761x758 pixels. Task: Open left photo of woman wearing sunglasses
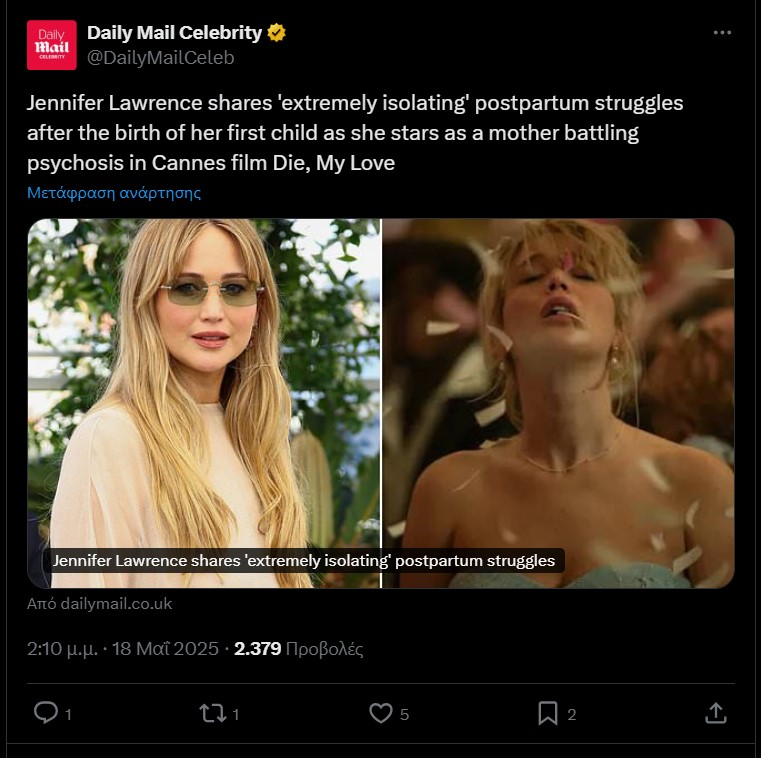204,380
